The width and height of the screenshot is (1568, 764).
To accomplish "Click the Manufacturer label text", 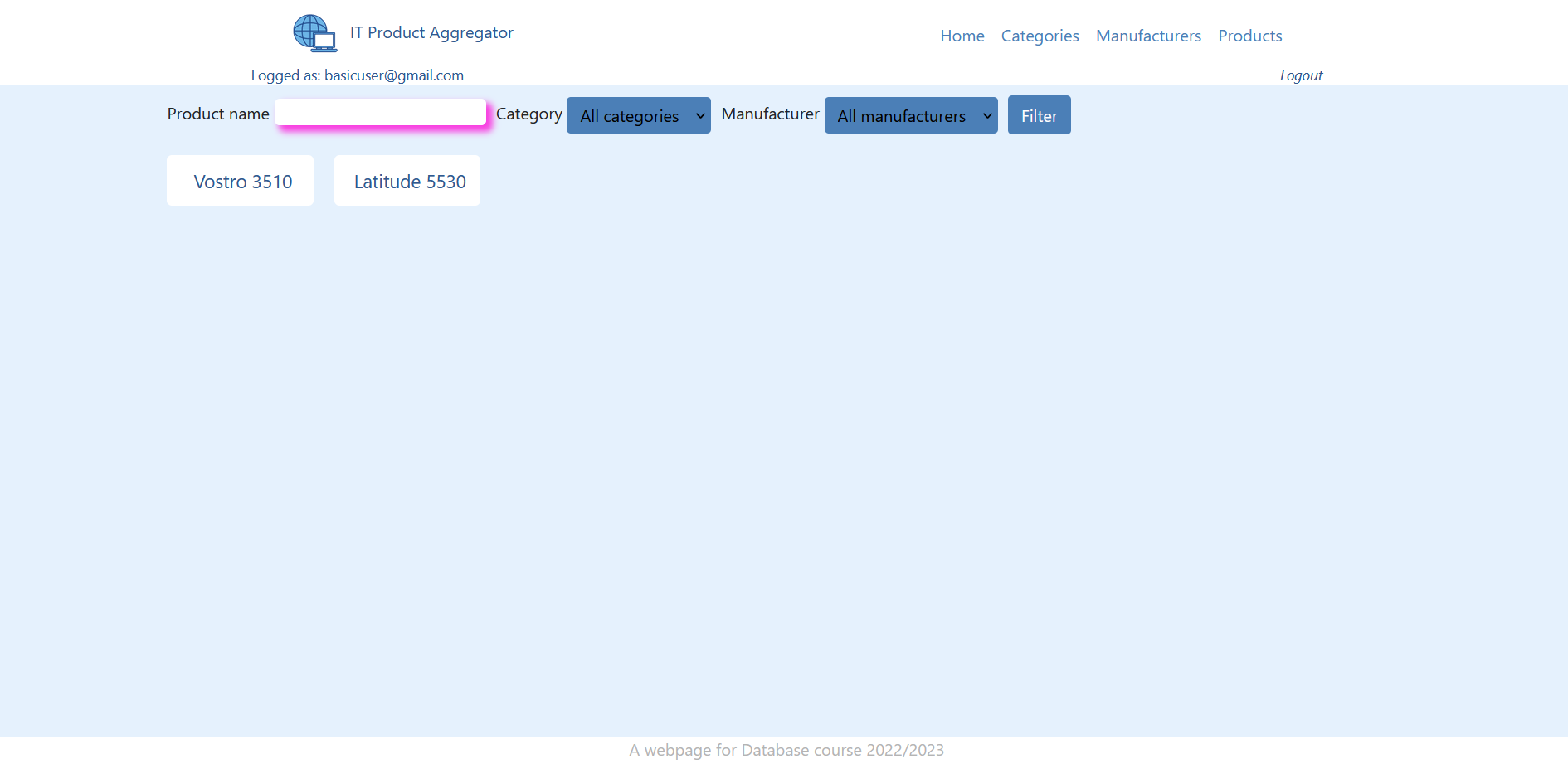I will click(770, 114).
